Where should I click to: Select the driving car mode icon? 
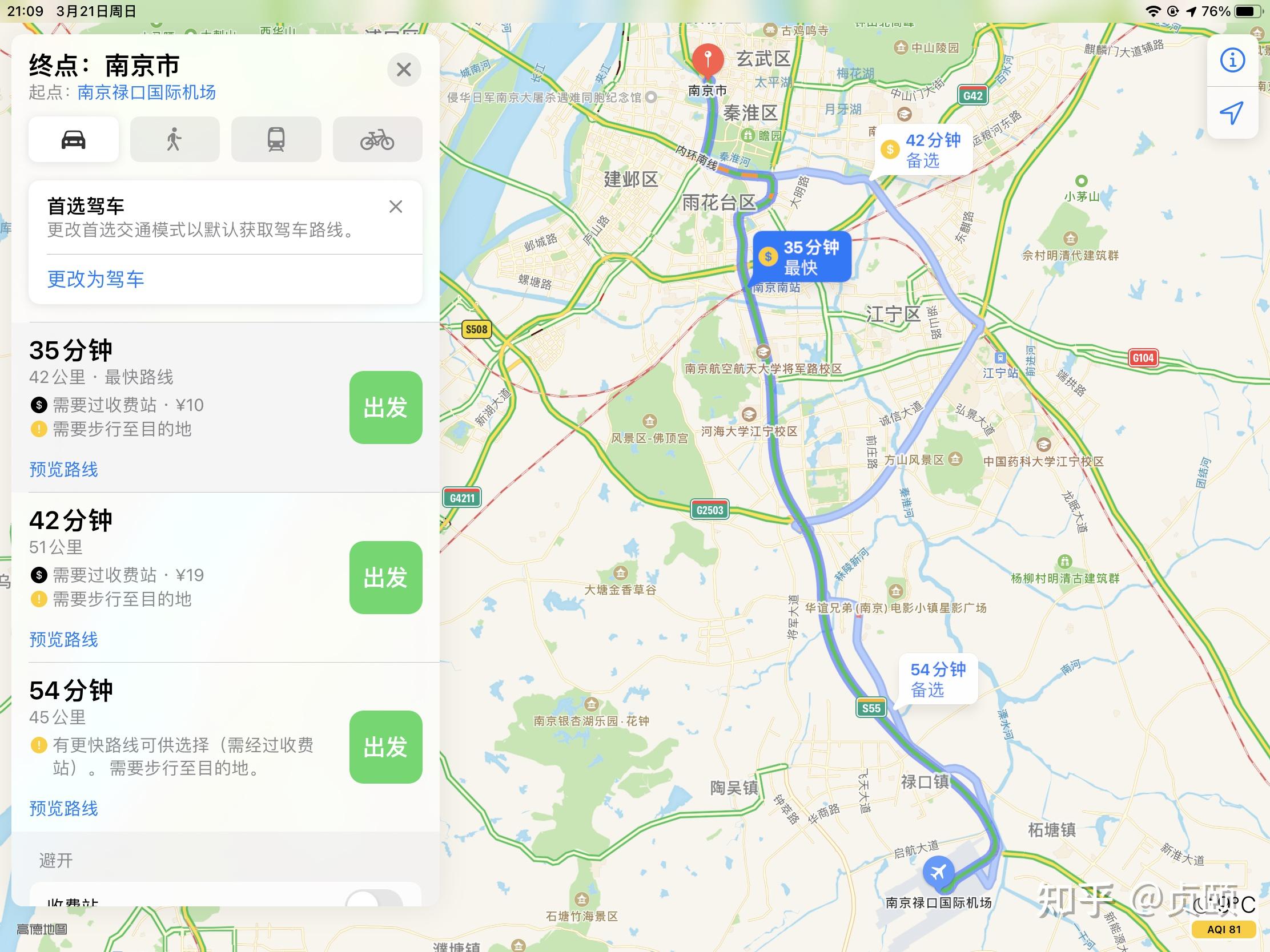pos(74,139)
